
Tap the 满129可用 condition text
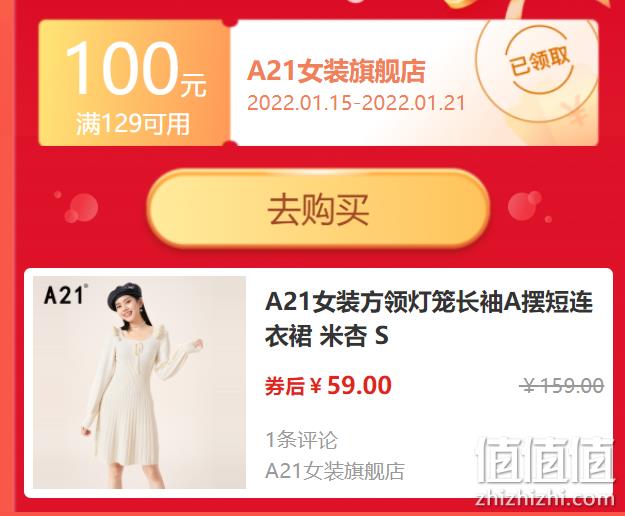133,124
